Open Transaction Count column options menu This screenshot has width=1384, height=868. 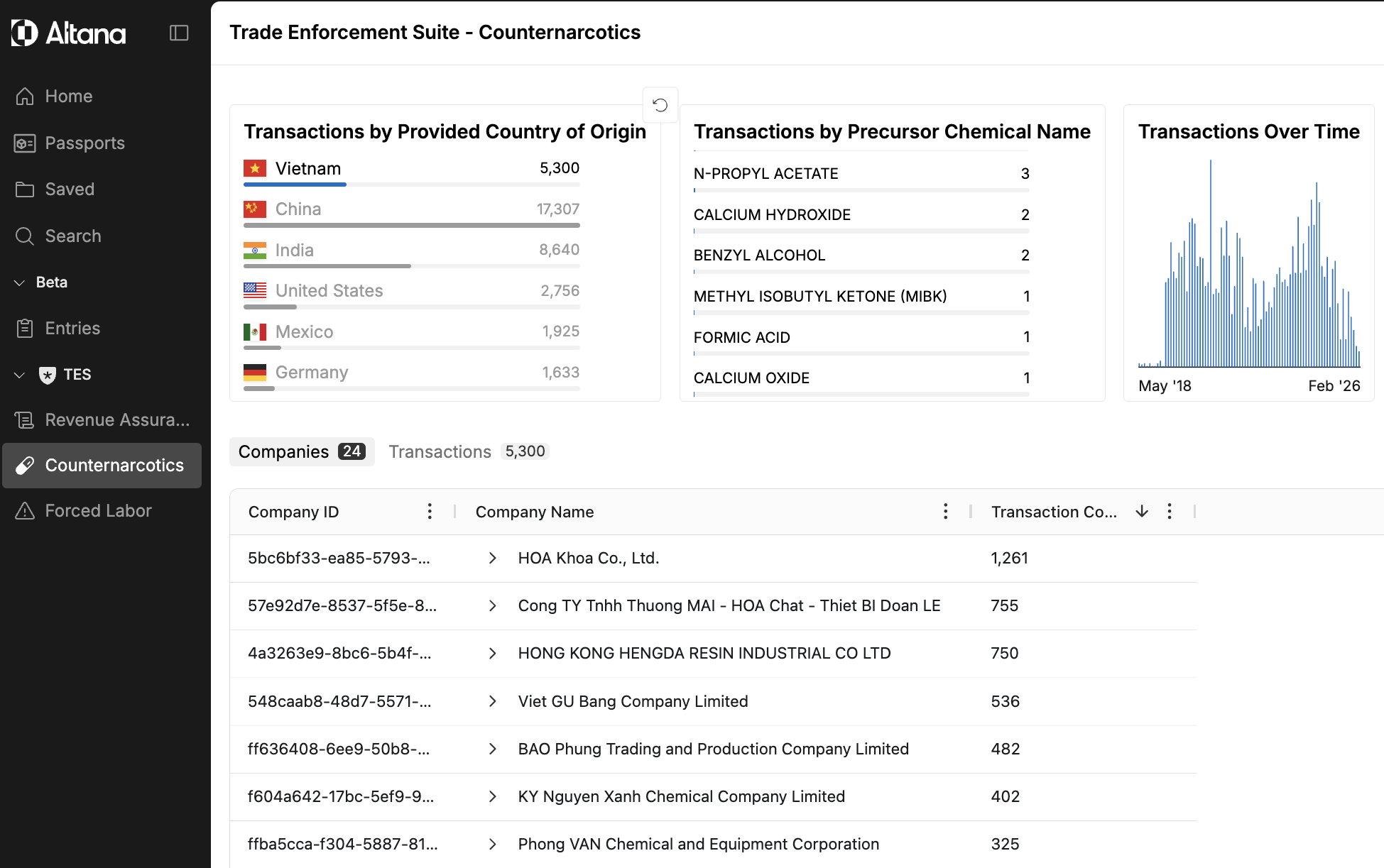[1170, 512]
